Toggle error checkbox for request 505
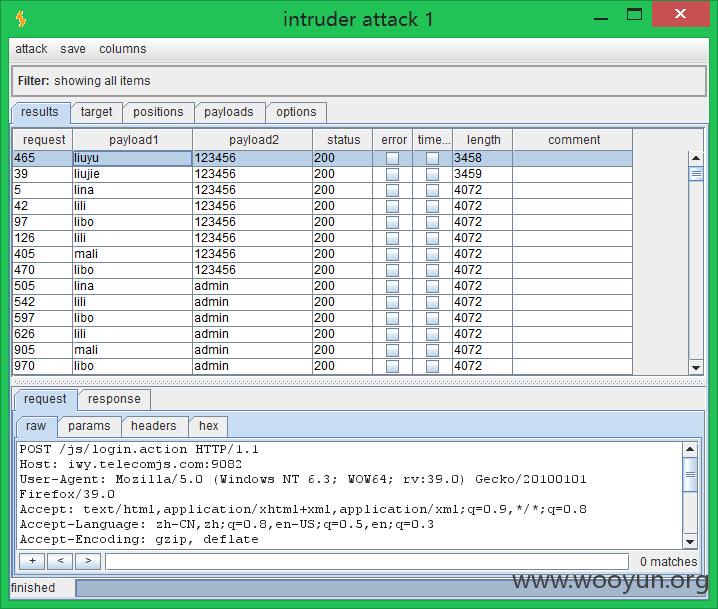Image resolution: width=718 pixels, height=609 pixels. pos(392,286)
